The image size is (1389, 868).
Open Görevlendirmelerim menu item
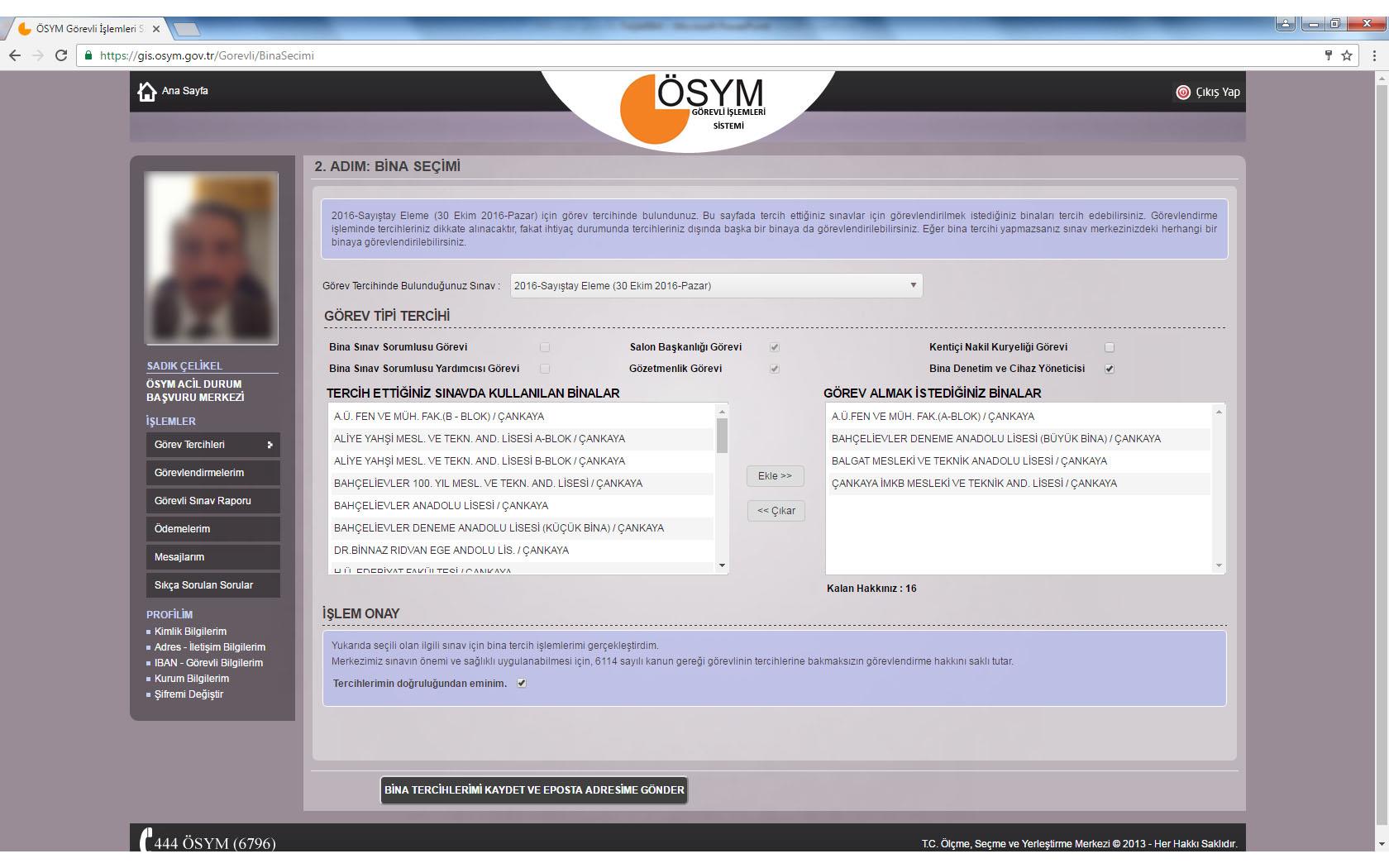coord(213,473)
